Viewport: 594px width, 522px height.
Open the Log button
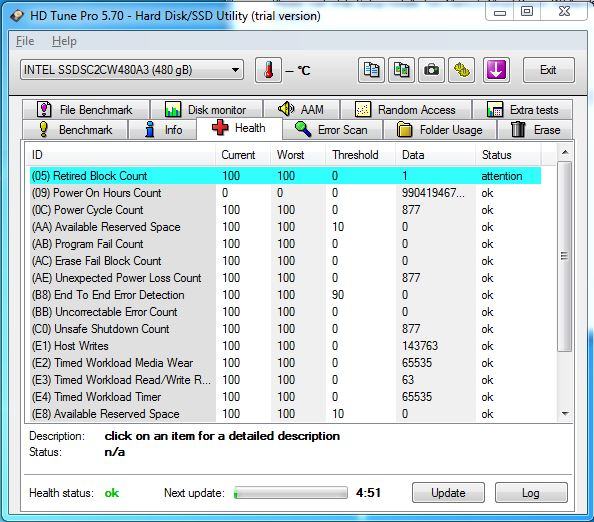(x=531, y=493)
